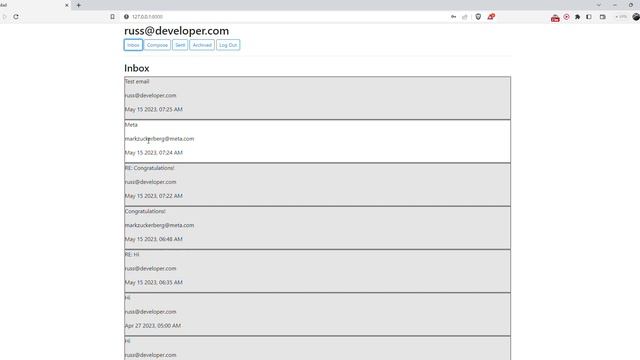
Task: Open the extensions puzzle icon
Action: pos(578,17)
